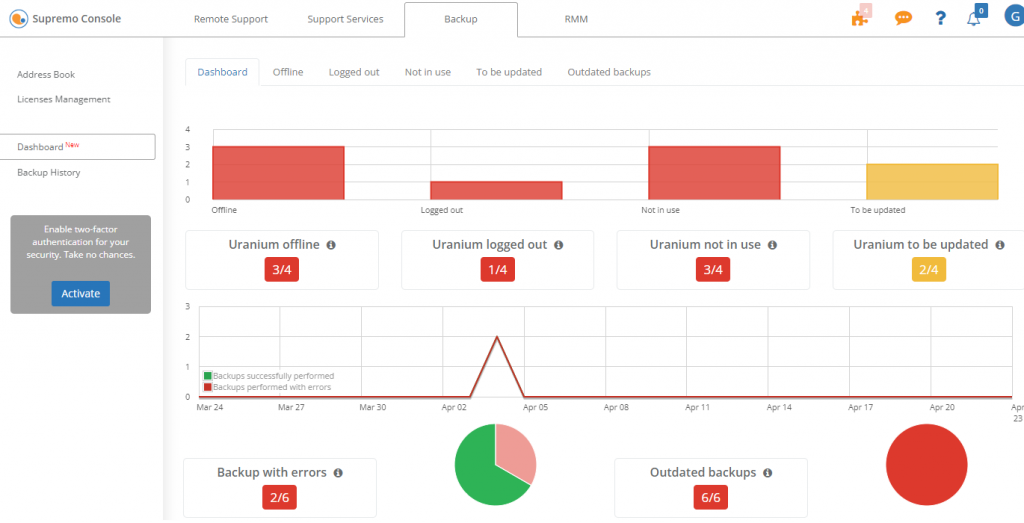Click the 3/4 badge under Uranium offline
1024x523 pixels.
click(281, 270)
